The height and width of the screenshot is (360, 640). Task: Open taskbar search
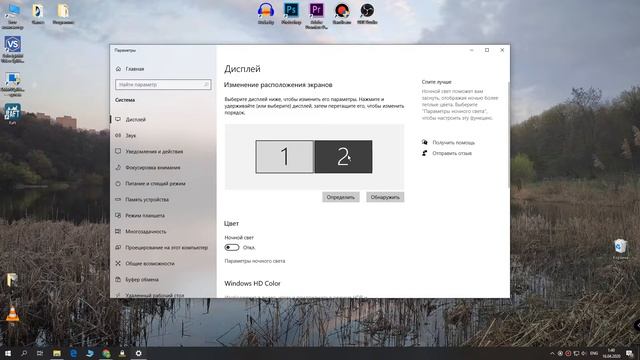[x=24, y=353]
